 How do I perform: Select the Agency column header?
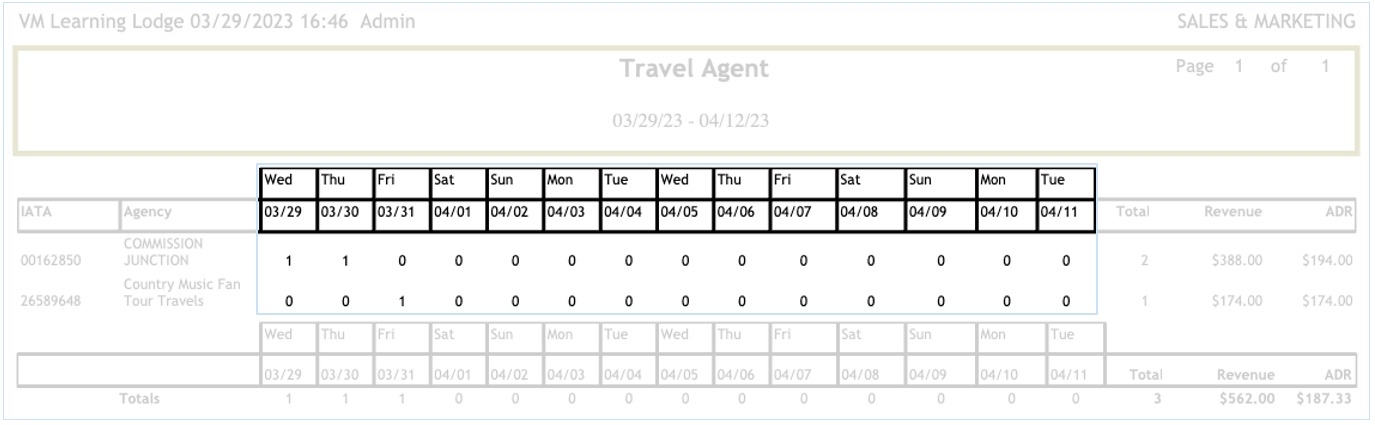(147, 212)
